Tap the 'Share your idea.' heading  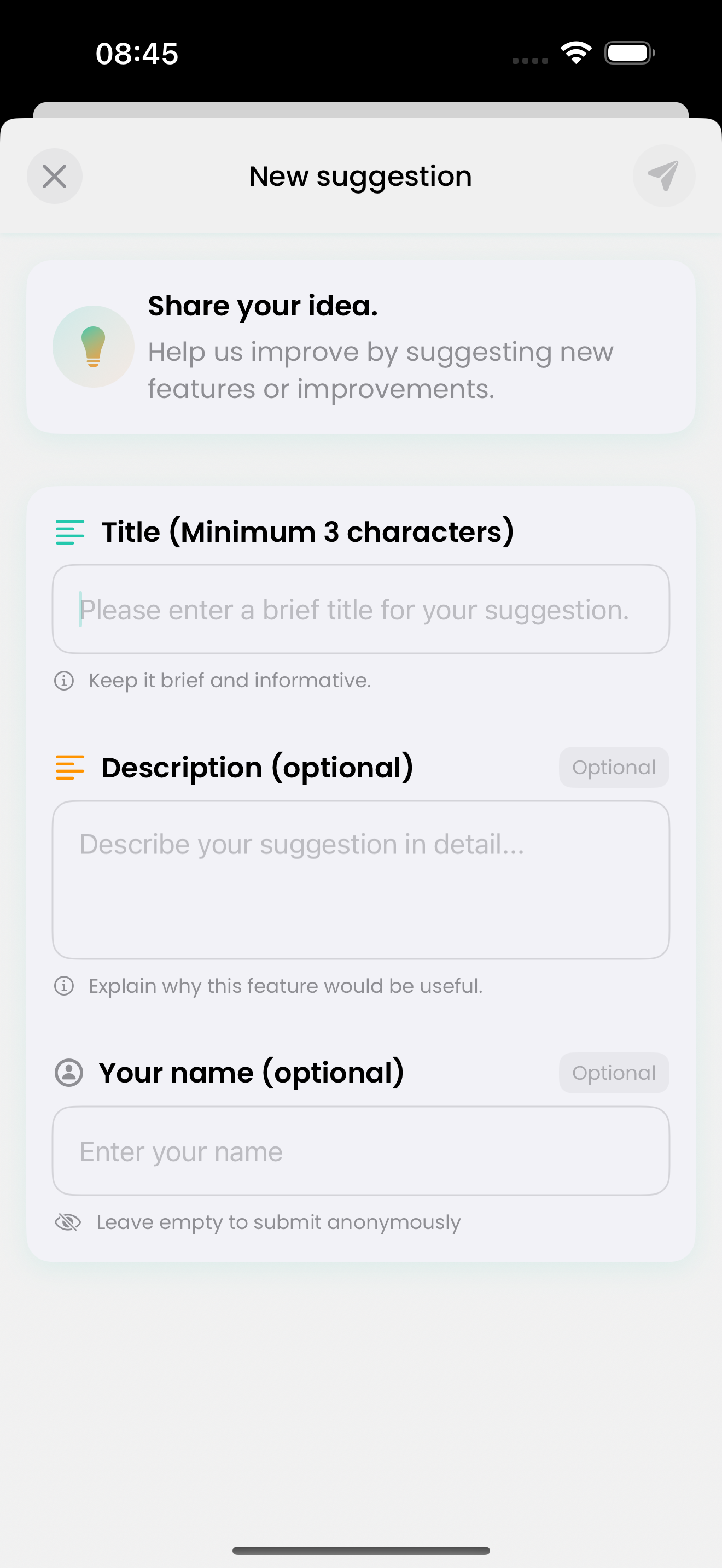point(263,306)
